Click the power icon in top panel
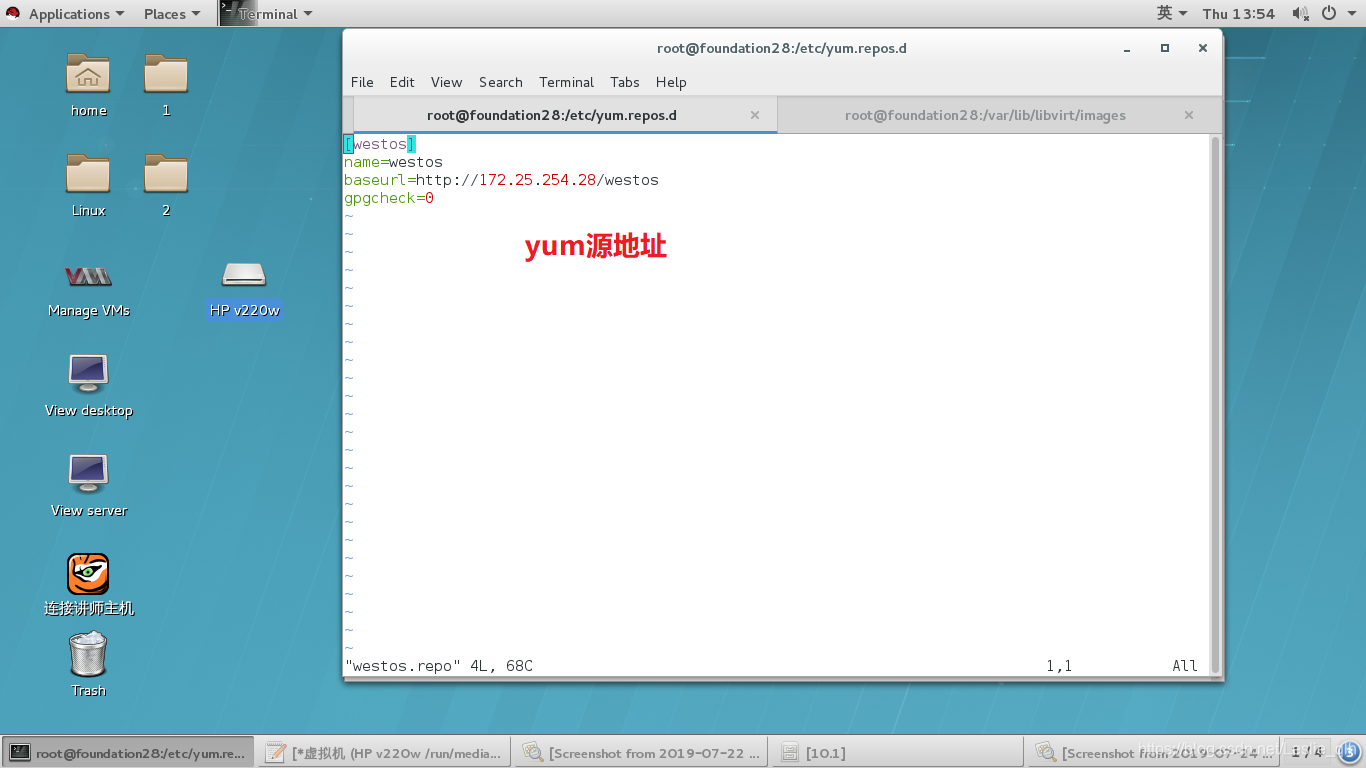This screenshot has height=768, width=1366. 1329,14
